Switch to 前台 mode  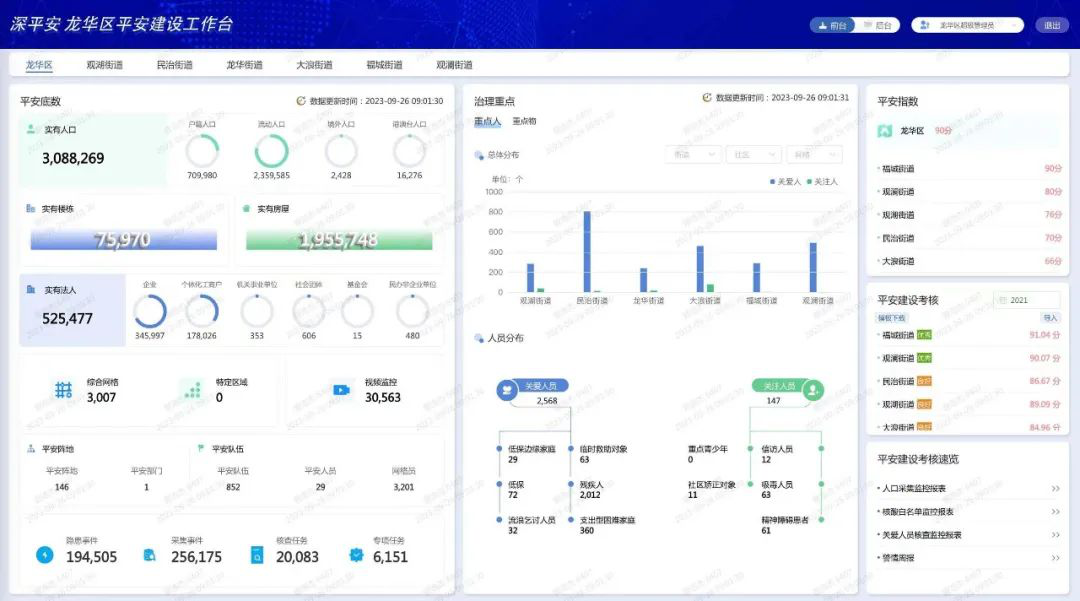tap(832, 25)
